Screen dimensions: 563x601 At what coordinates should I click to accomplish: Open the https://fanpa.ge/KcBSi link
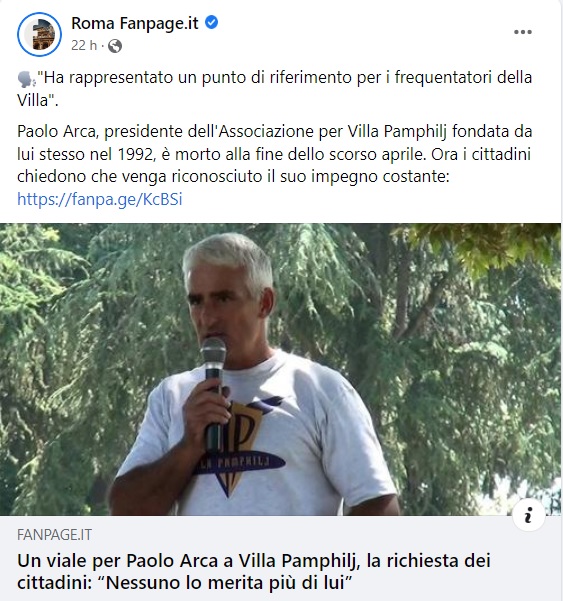[x=100, y=199]
